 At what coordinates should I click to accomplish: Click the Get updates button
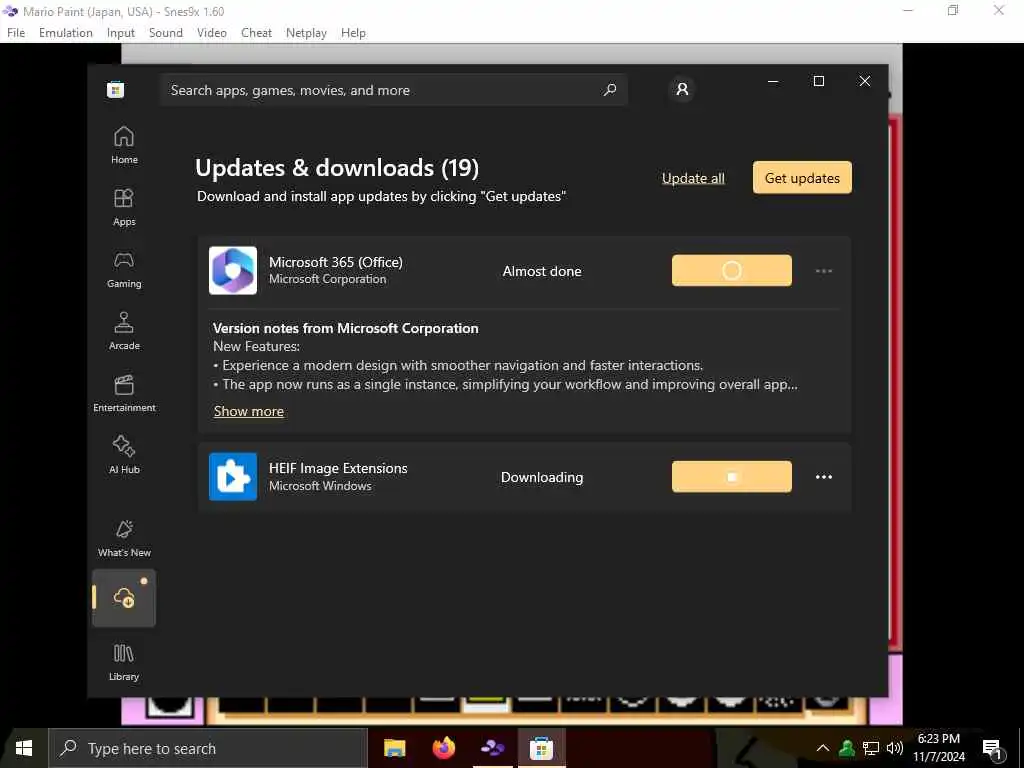click(x=802, y=178)
